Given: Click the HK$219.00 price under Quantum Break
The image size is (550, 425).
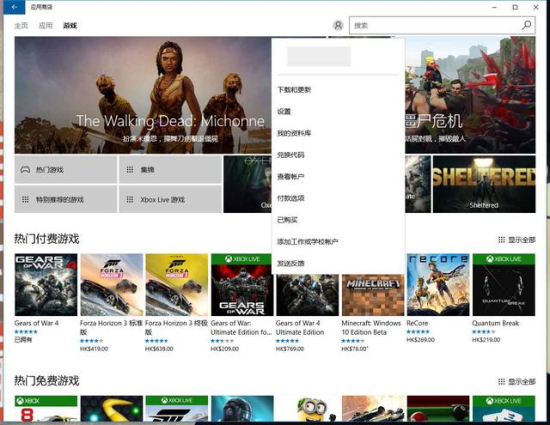Looking at the screenshot, I should pos(486,340).
